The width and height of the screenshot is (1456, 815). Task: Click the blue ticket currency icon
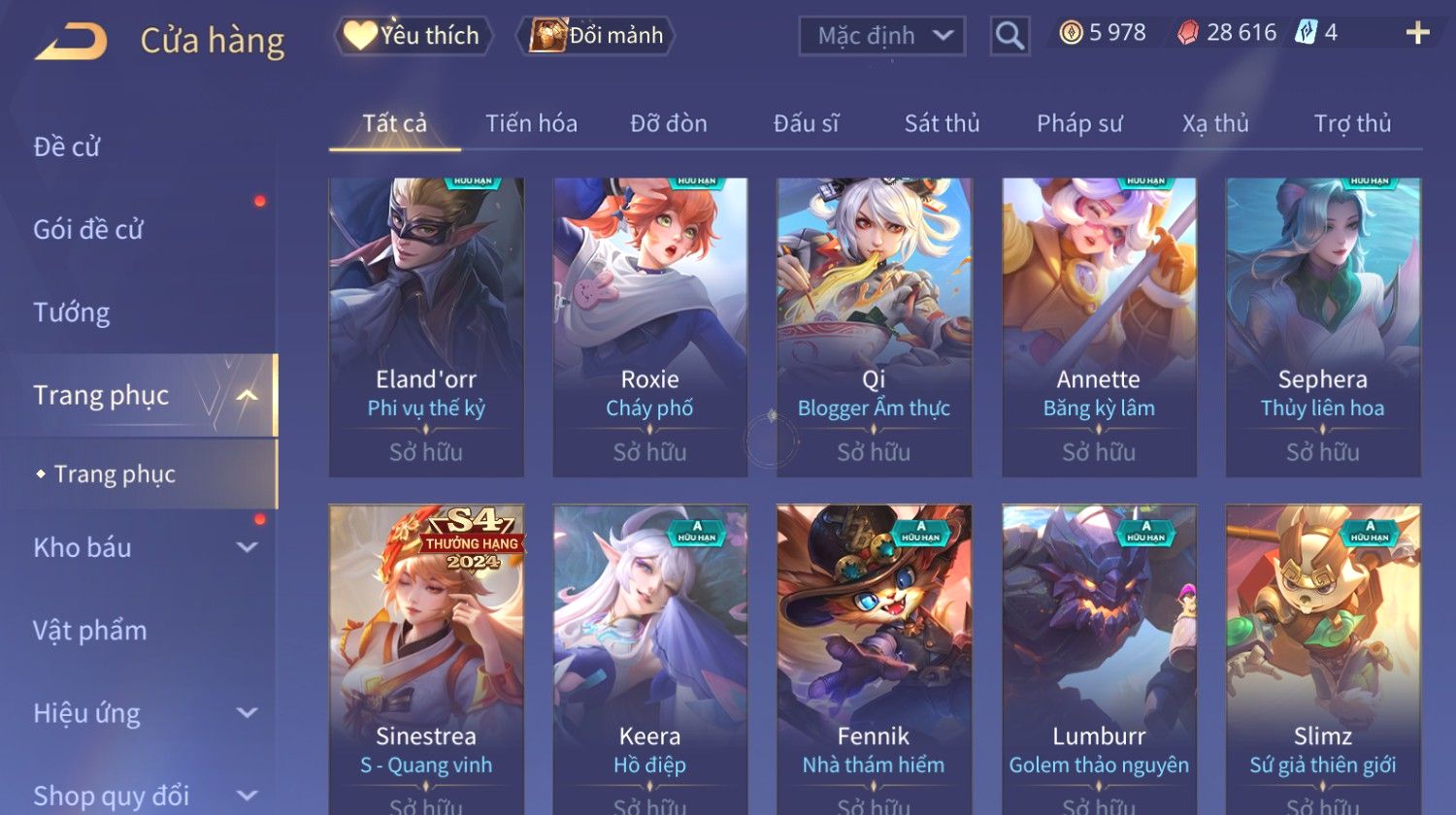(x=1307, y=33)
